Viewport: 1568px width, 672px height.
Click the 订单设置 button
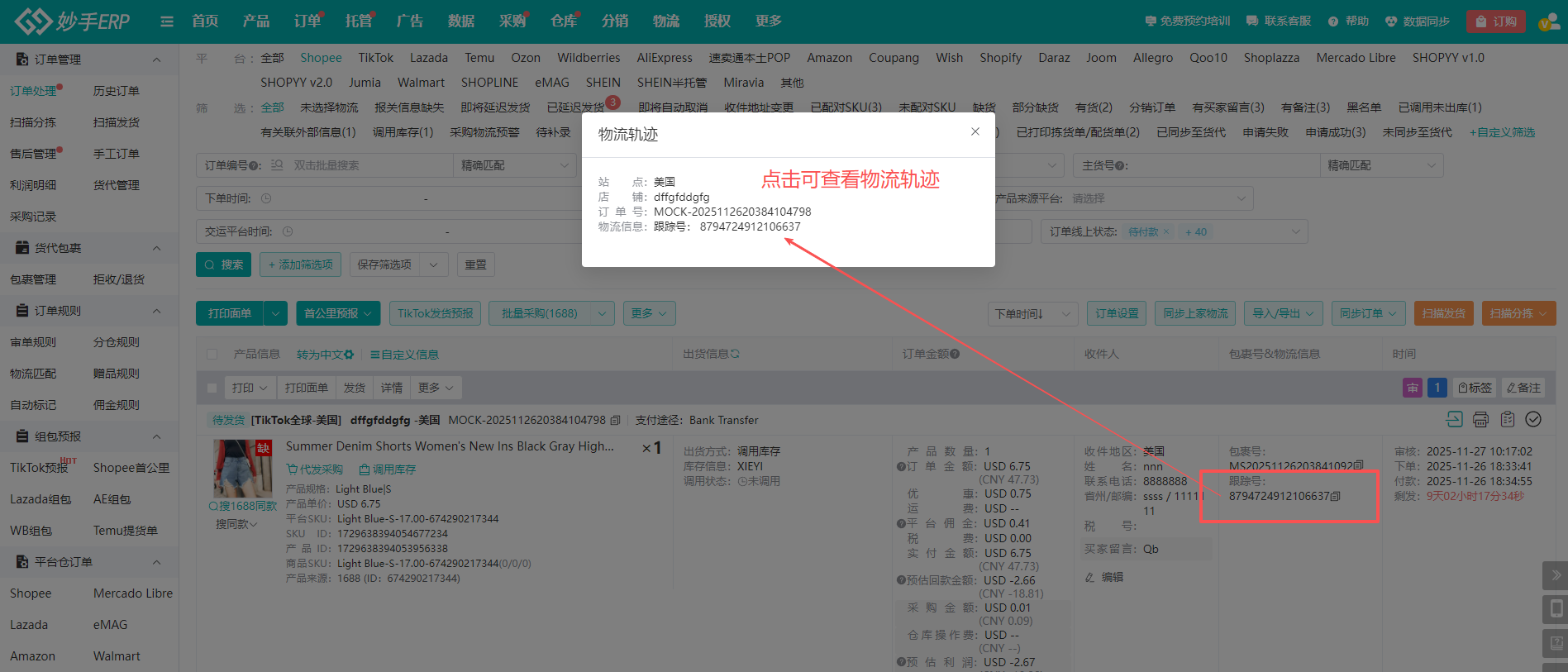click(1117, 313)
